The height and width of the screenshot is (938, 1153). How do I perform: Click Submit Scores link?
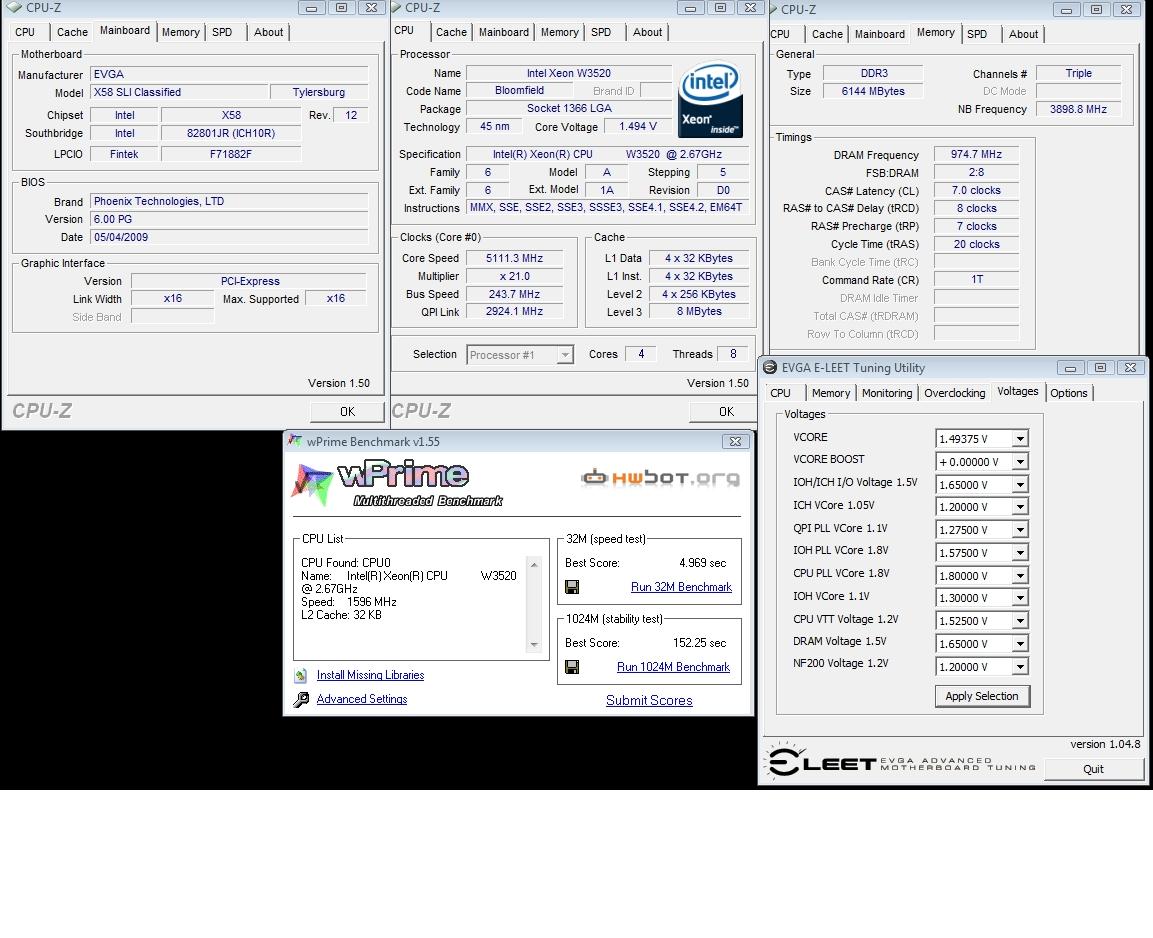(649, 701)
